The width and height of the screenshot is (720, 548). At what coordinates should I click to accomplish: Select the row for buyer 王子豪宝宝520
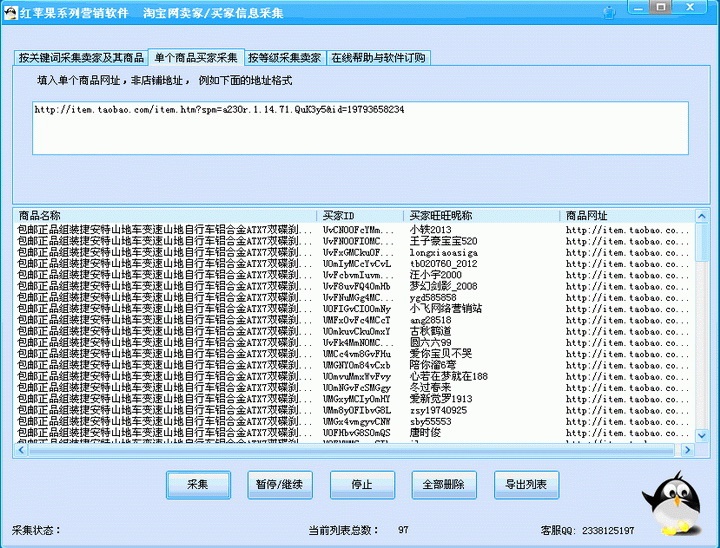355,241
